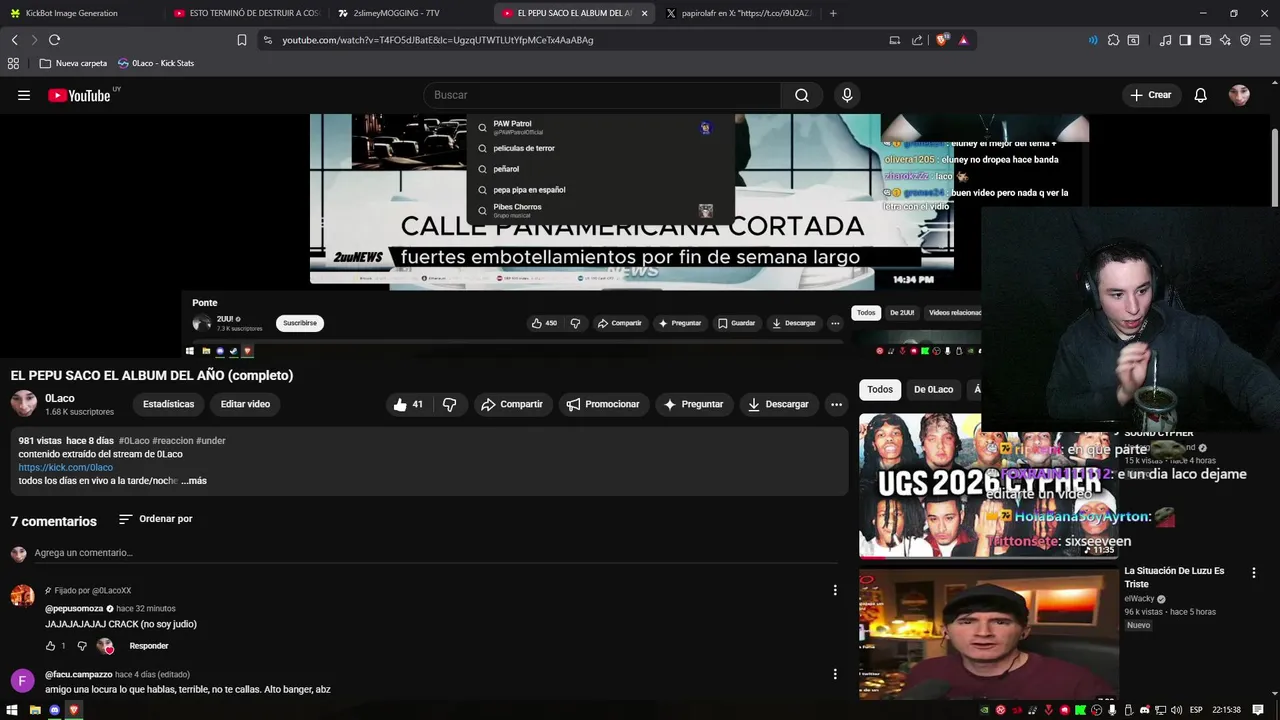Open the media playlist music note icon
The width and height of the screenshot is (1280, 720).
click(1165, 40)
